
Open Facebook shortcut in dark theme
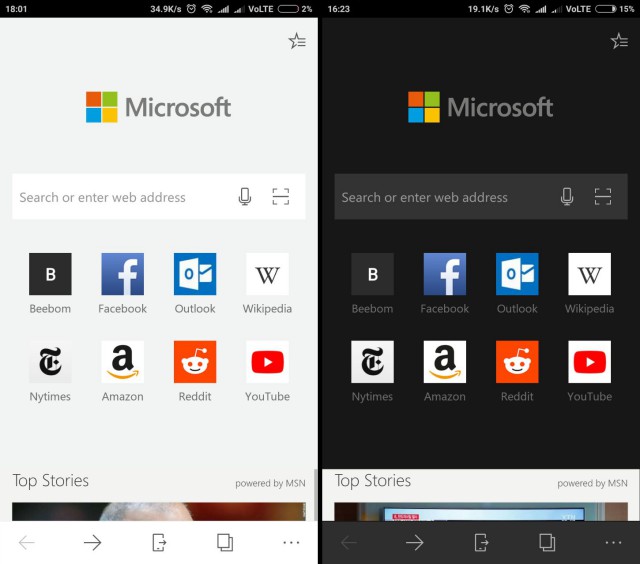click(444, 284)
